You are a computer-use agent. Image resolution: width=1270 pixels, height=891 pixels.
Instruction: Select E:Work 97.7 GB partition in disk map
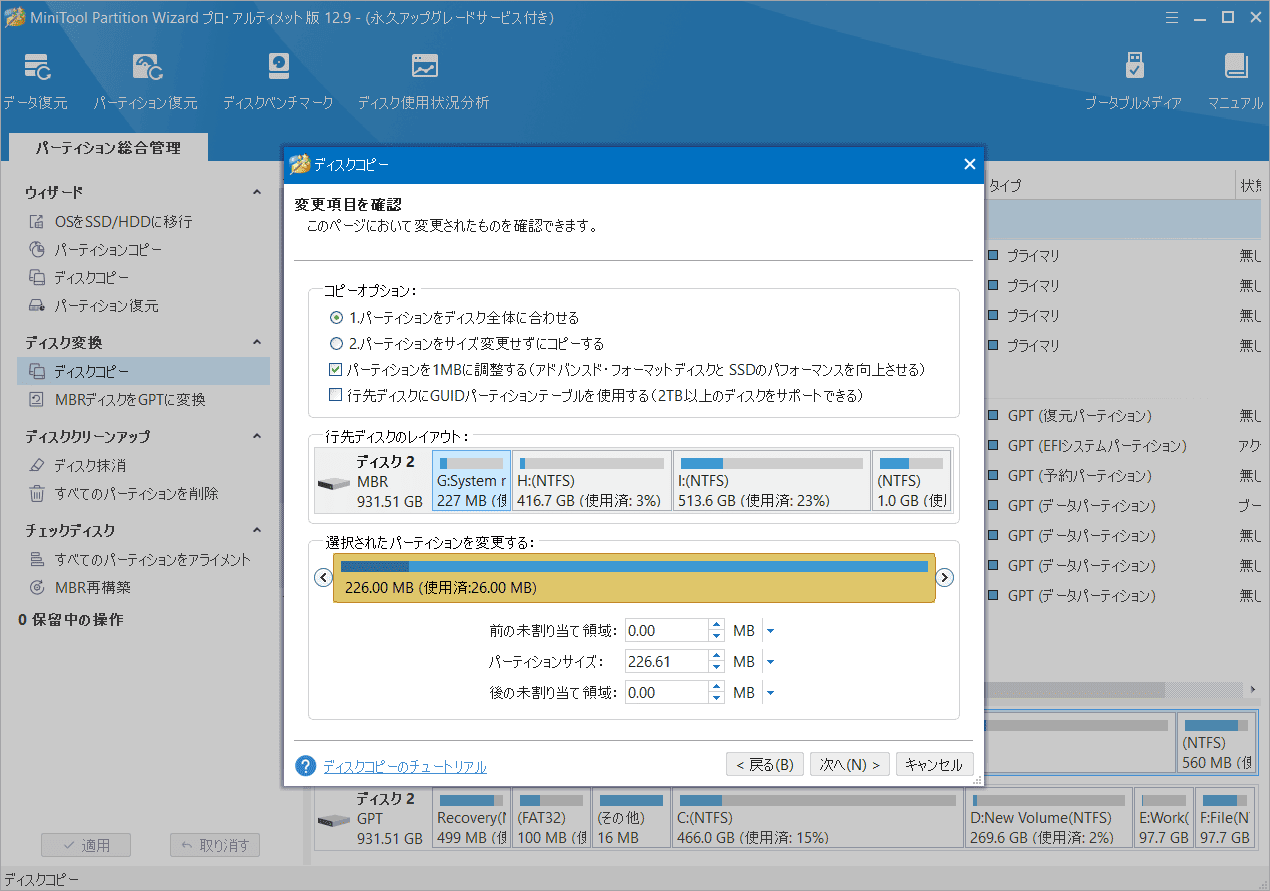coord(1163,818)
